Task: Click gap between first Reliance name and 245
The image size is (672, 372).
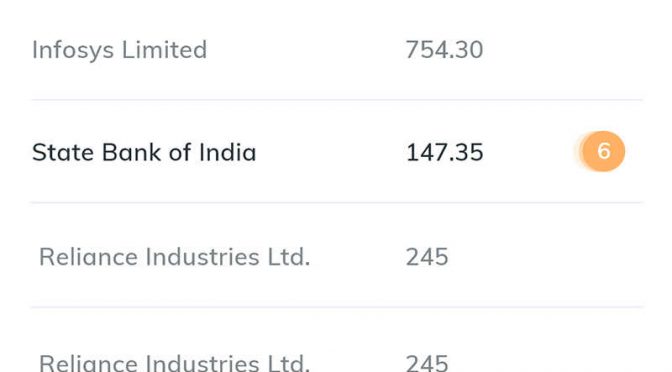Action: click(358, 257)
